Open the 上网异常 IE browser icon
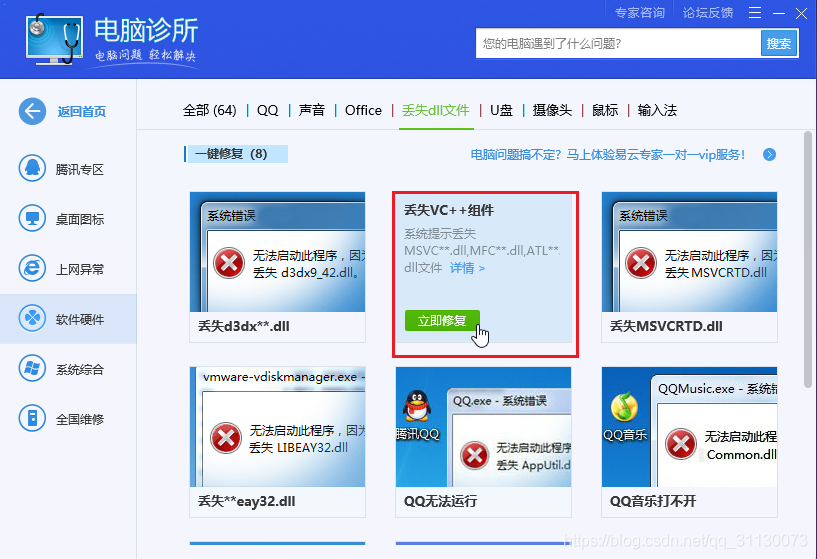 [32, 269]
